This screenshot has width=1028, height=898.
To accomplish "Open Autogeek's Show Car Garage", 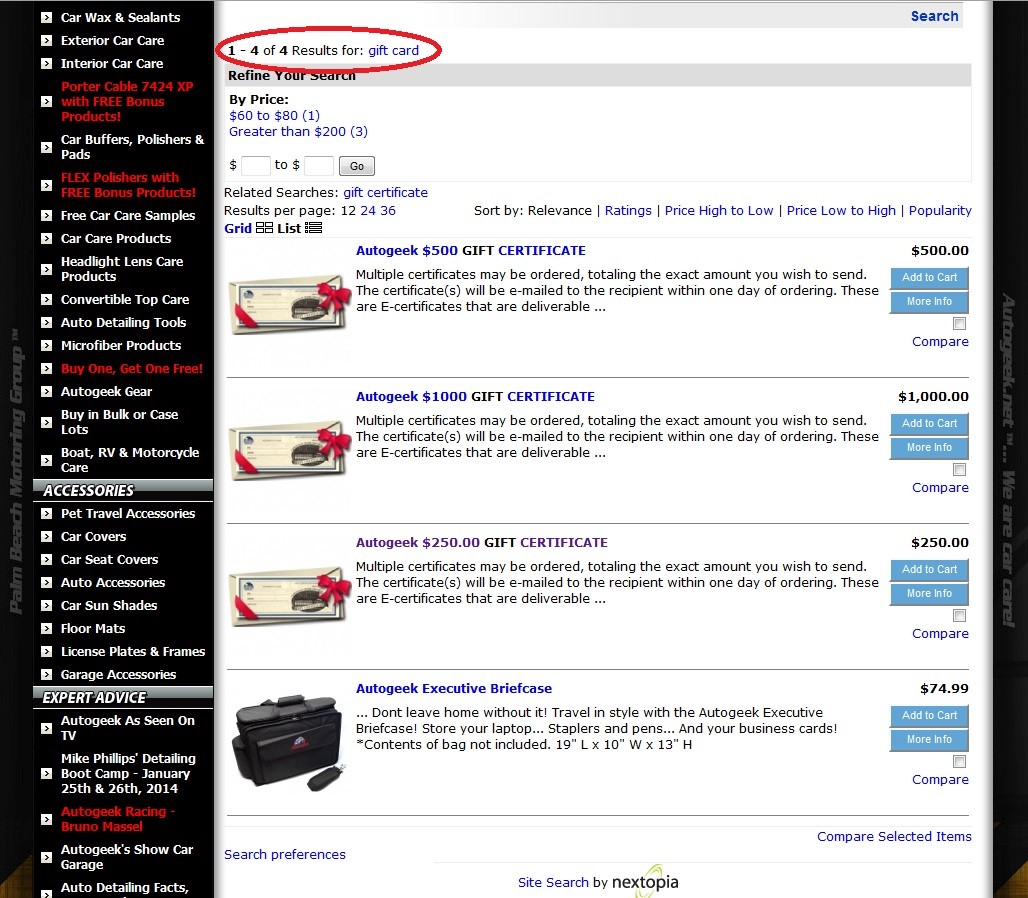I will [x=127, y=857].
